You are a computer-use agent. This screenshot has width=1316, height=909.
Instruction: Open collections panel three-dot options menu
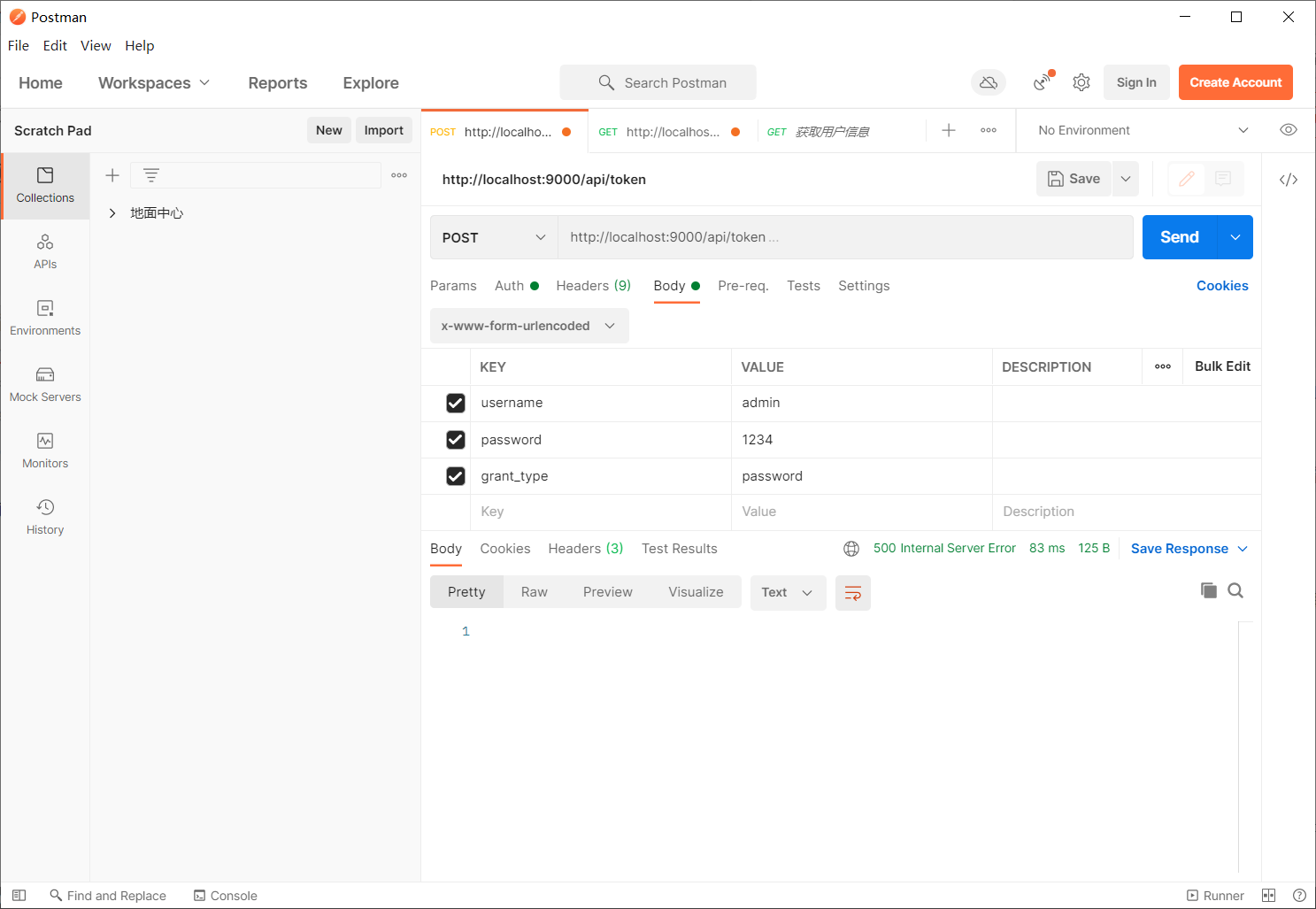(x=399, y=175)
